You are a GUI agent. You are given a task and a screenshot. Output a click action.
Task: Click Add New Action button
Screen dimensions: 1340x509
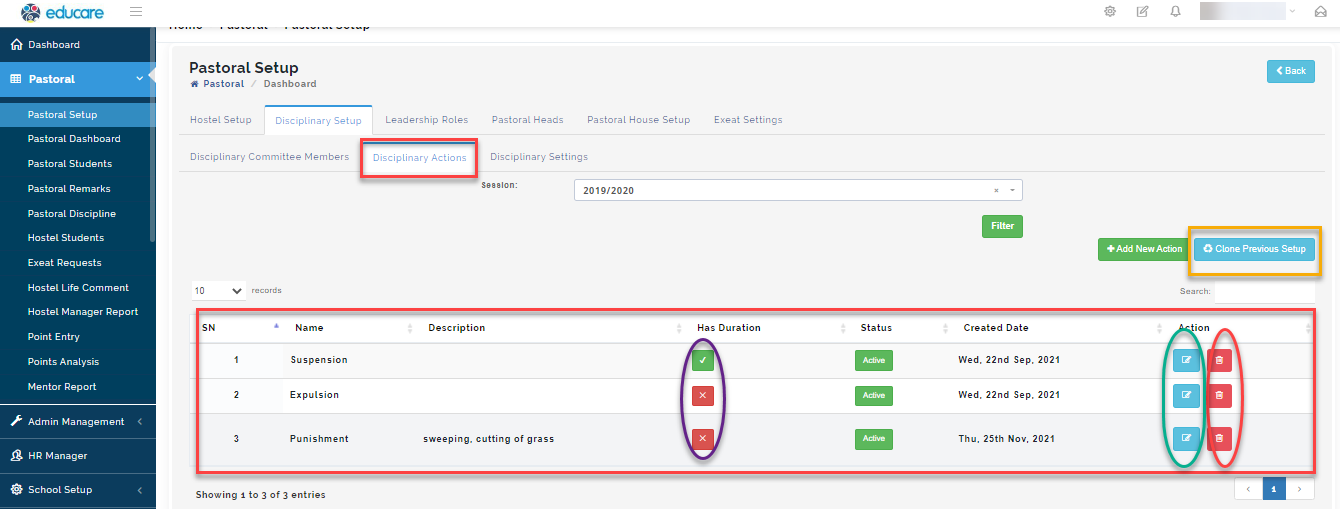(1144, 249)
